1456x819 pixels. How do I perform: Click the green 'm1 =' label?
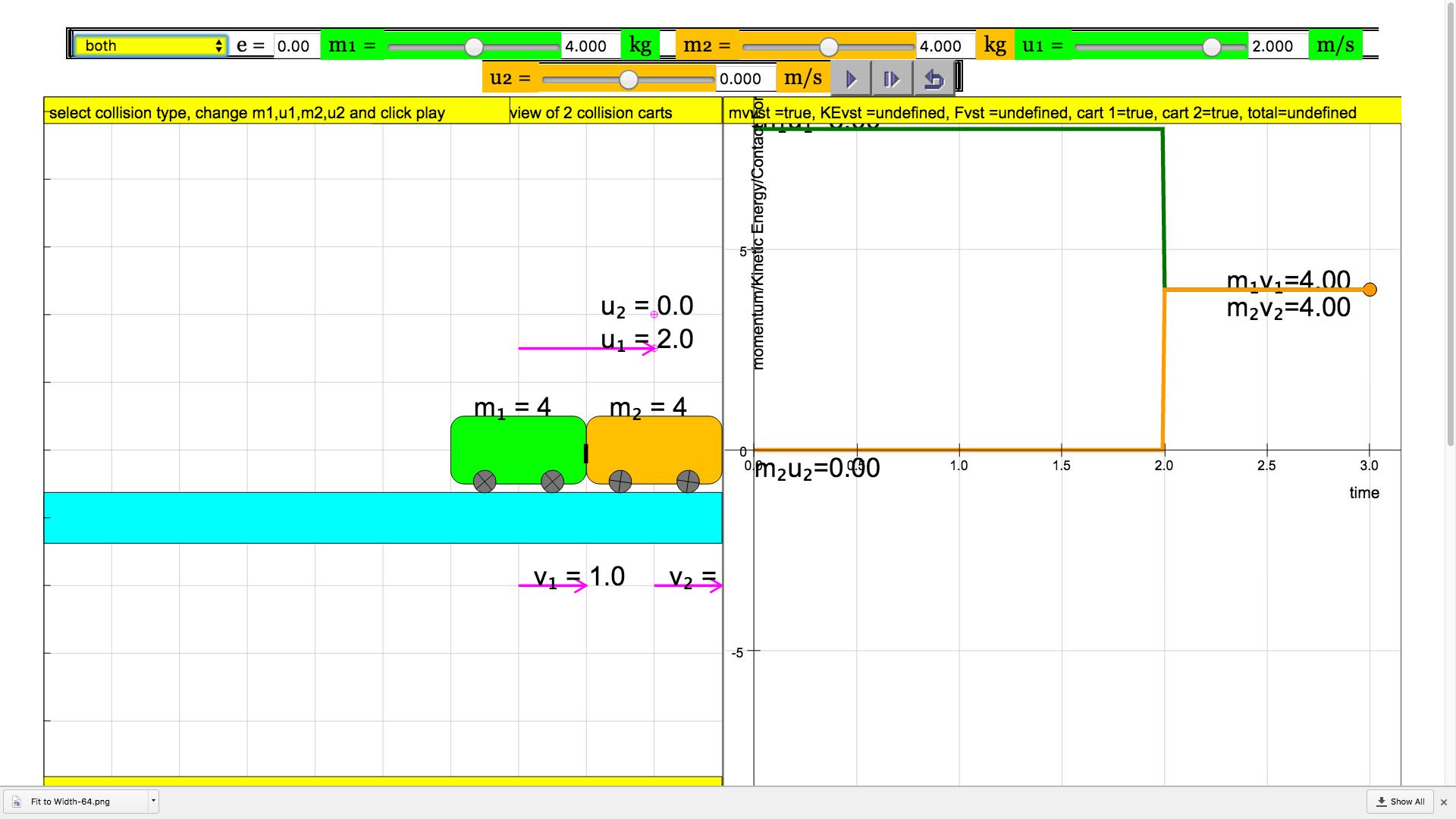tap(352, 45)
